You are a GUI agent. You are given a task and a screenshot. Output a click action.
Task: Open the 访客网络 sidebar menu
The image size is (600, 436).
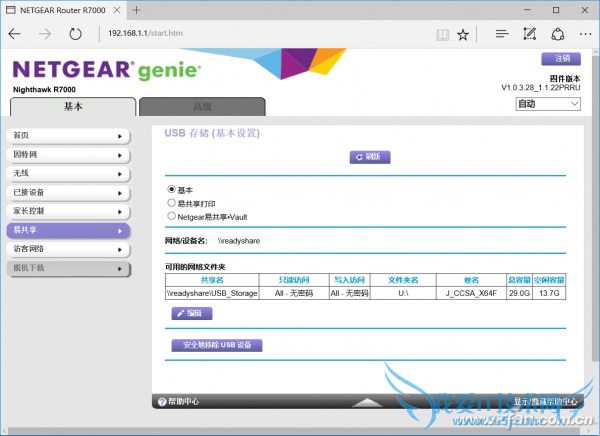[x=69, y=249]
